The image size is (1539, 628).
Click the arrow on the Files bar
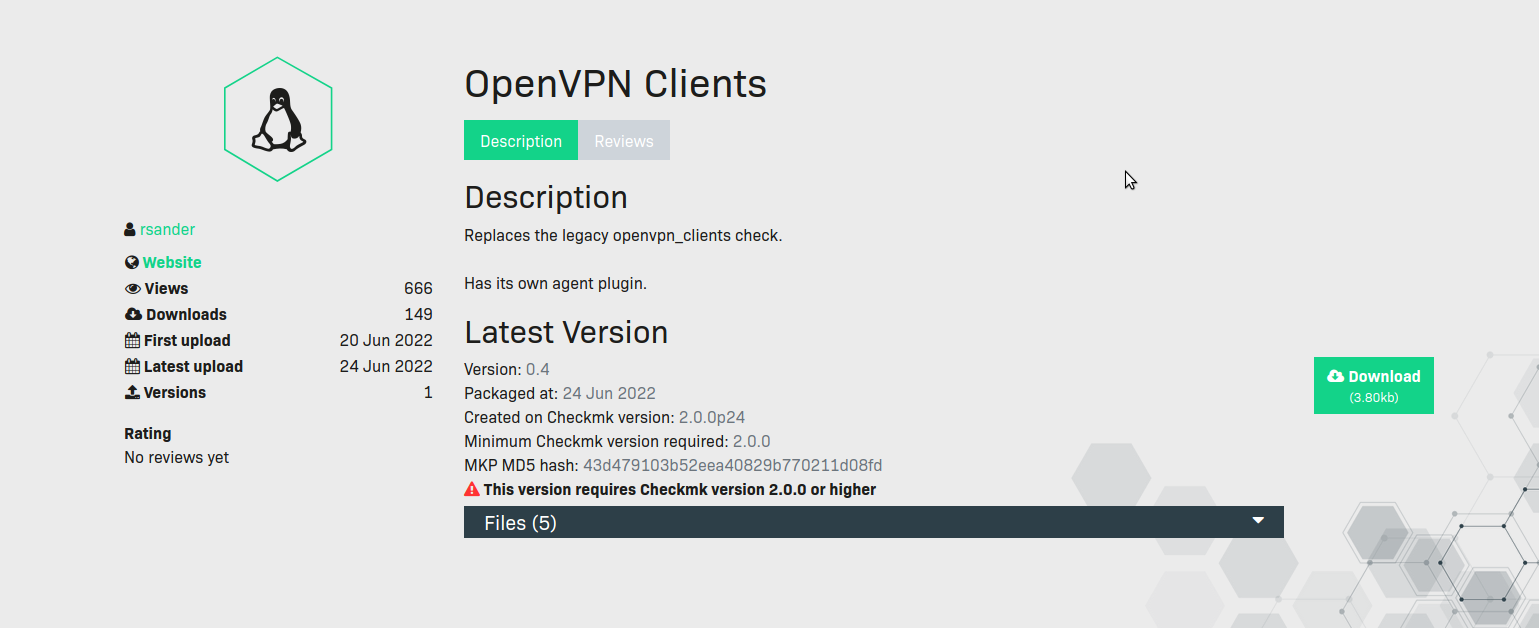(1258, 521)
